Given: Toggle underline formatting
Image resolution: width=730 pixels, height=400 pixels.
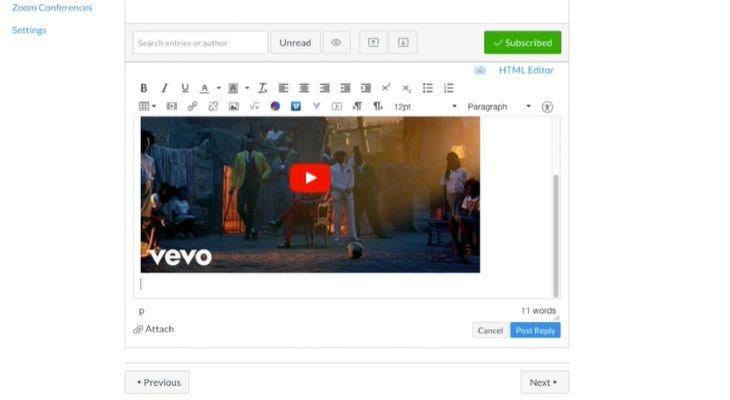Looking at the screenshot, I should coord(185,88).
